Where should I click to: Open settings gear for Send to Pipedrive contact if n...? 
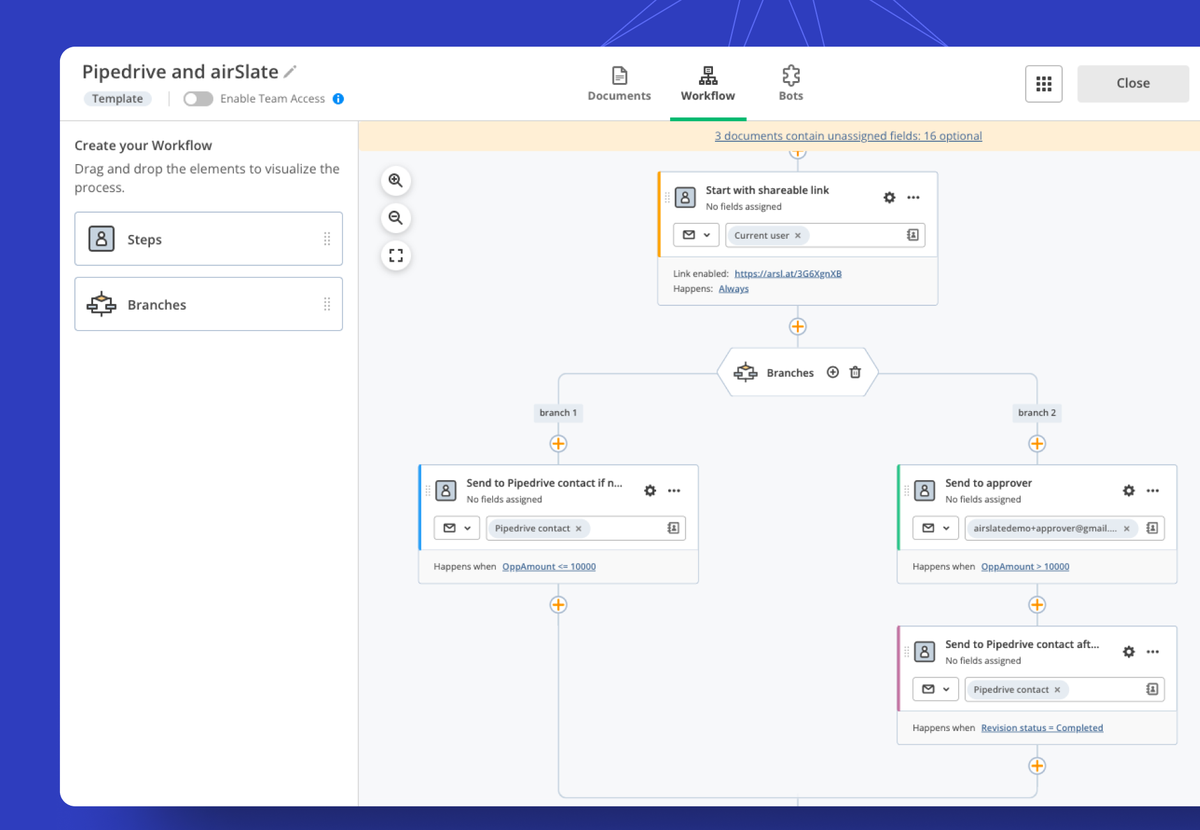tap(650, 491)
